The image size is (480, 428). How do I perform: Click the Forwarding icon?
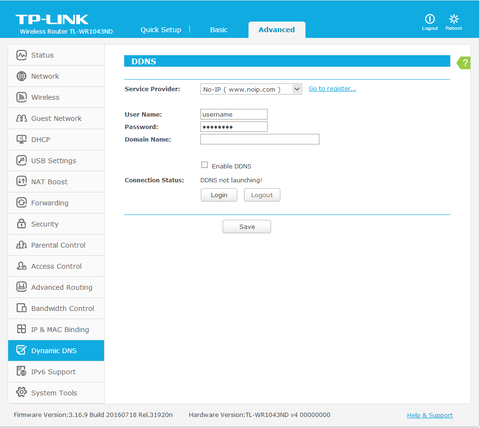coord(21,203)
